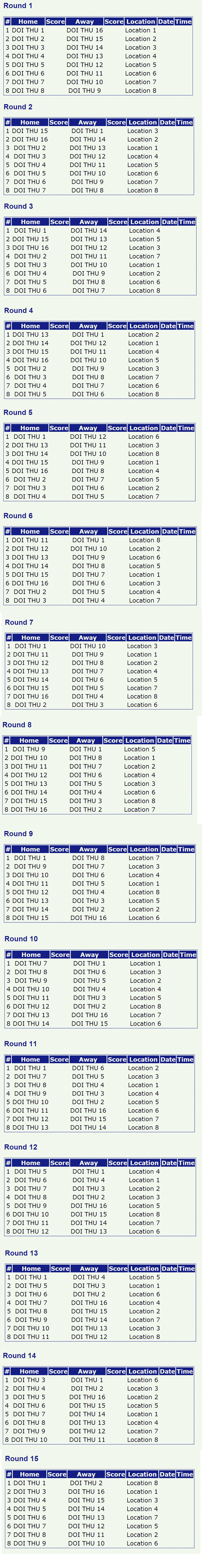Image resolution: width=202 pixels, height=1568 pixels.
Task: Click the Round 15 heading
Action: (x=21, y=1458)
